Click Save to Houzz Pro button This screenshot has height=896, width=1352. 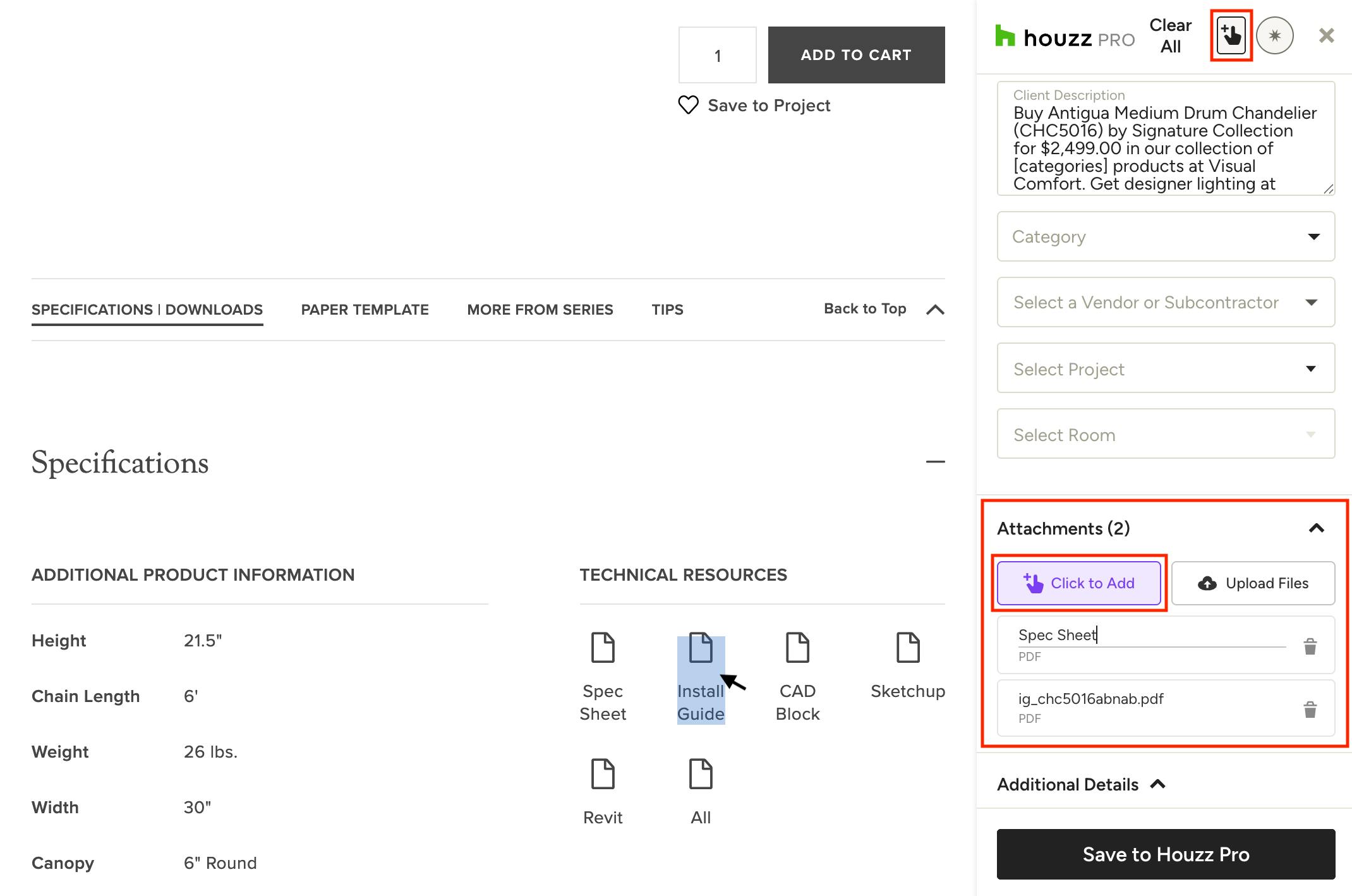tap(1166, 854)
